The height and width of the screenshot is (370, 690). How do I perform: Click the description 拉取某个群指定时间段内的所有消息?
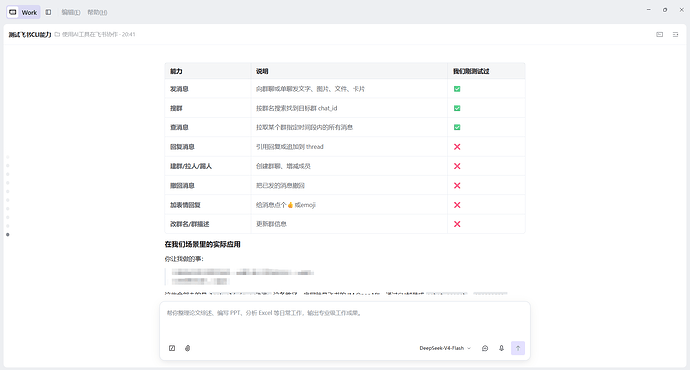click(x=305, y=127)
